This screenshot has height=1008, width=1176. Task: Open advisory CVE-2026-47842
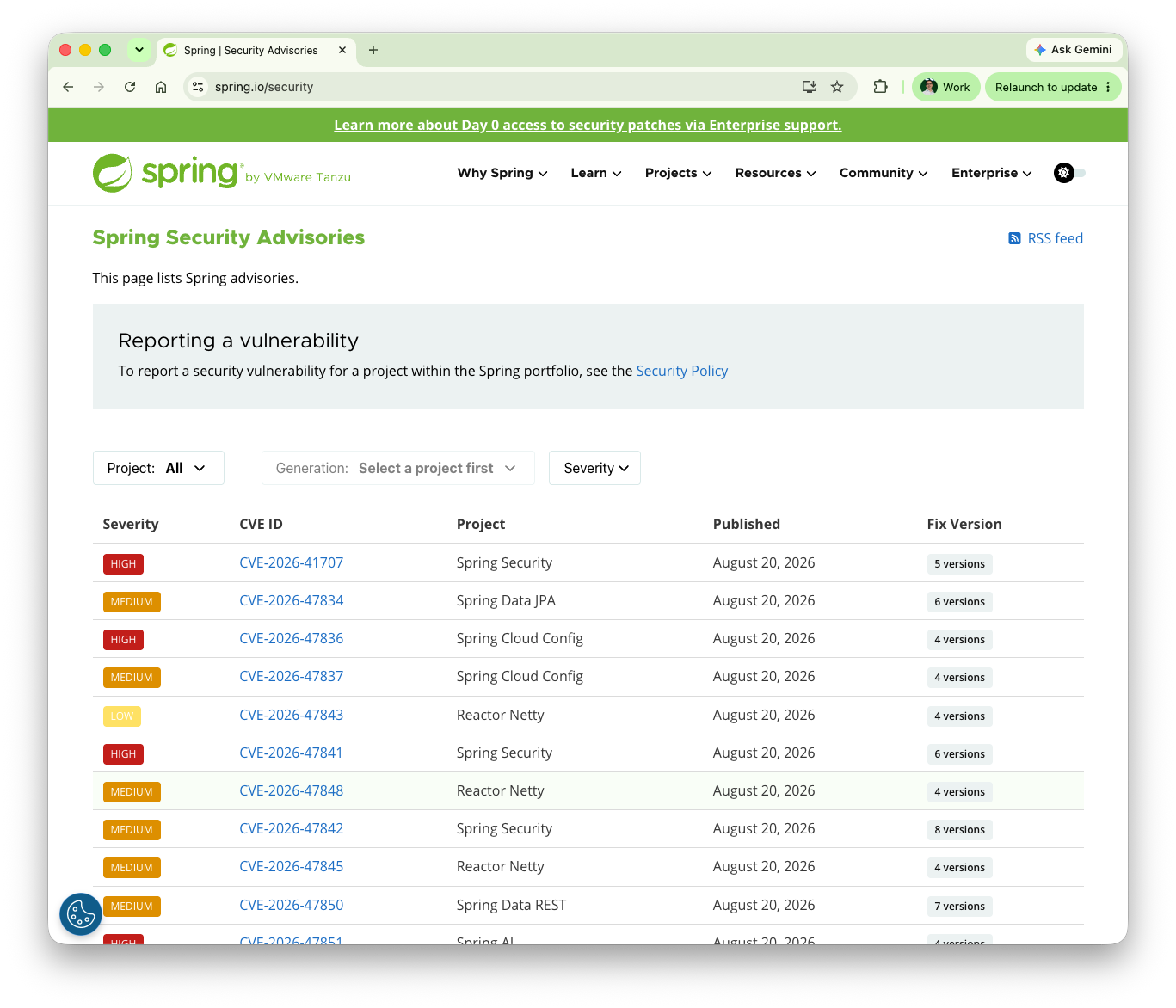(292, 828)
